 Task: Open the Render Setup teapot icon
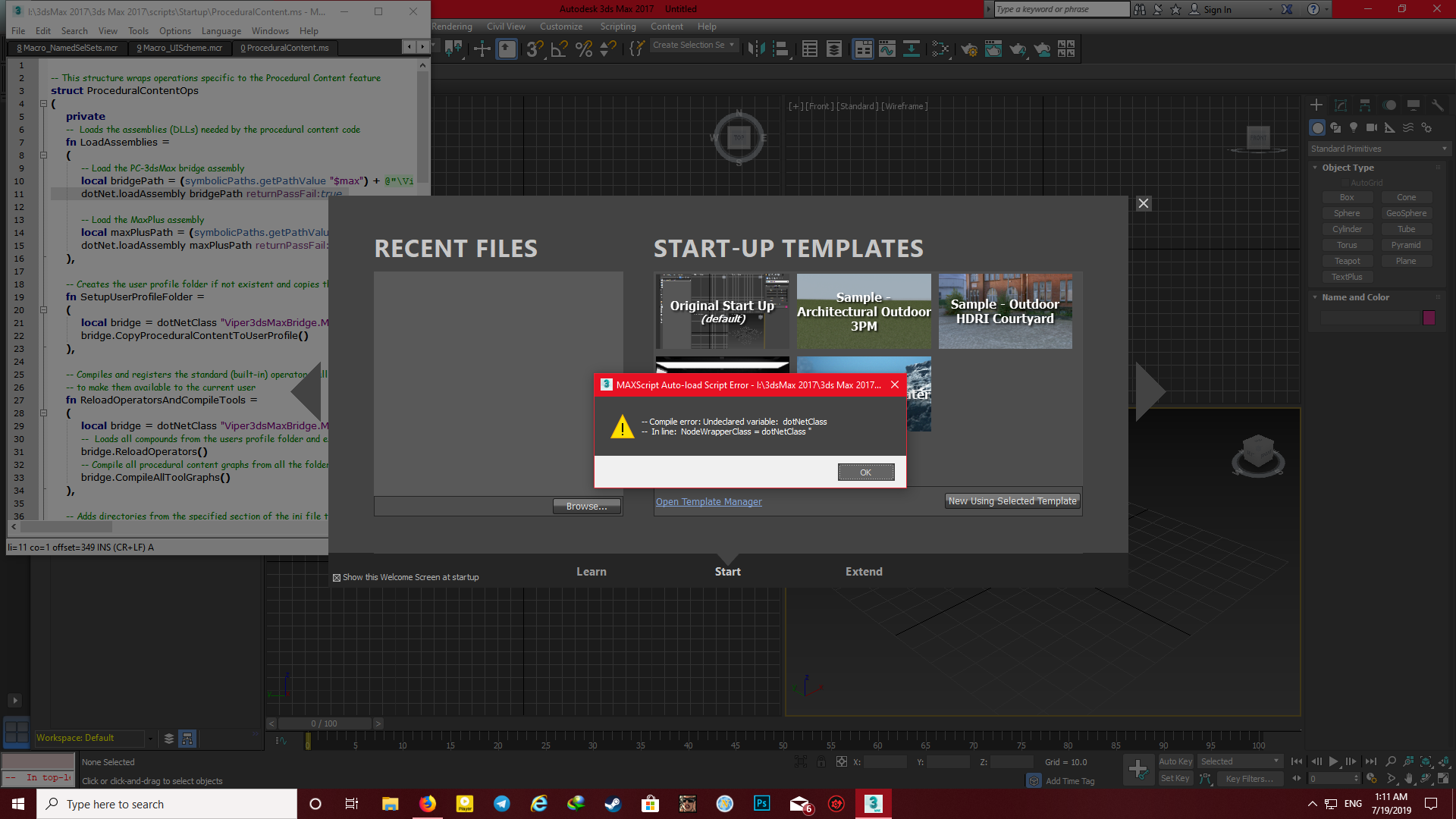point(969,49)
